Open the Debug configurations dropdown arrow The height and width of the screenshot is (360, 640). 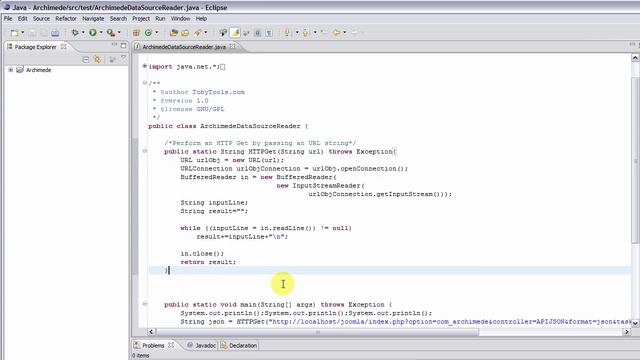coord(83,33)
